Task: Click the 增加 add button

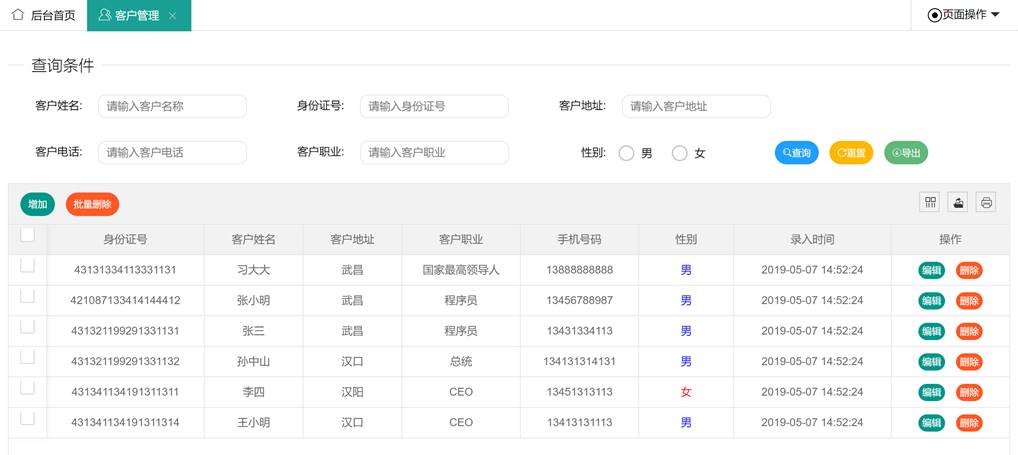Action: click(x=38, y=204)
